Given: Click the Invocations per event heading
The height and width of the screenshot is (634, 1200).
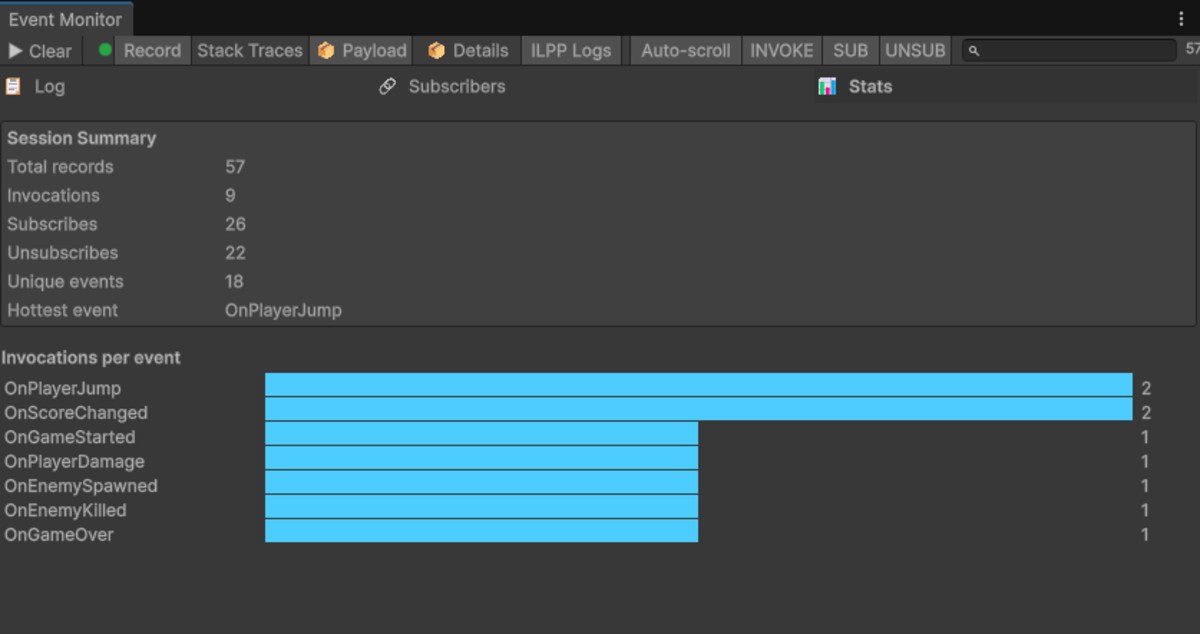Looking at the screenshot, I should [x=91, y=358].
